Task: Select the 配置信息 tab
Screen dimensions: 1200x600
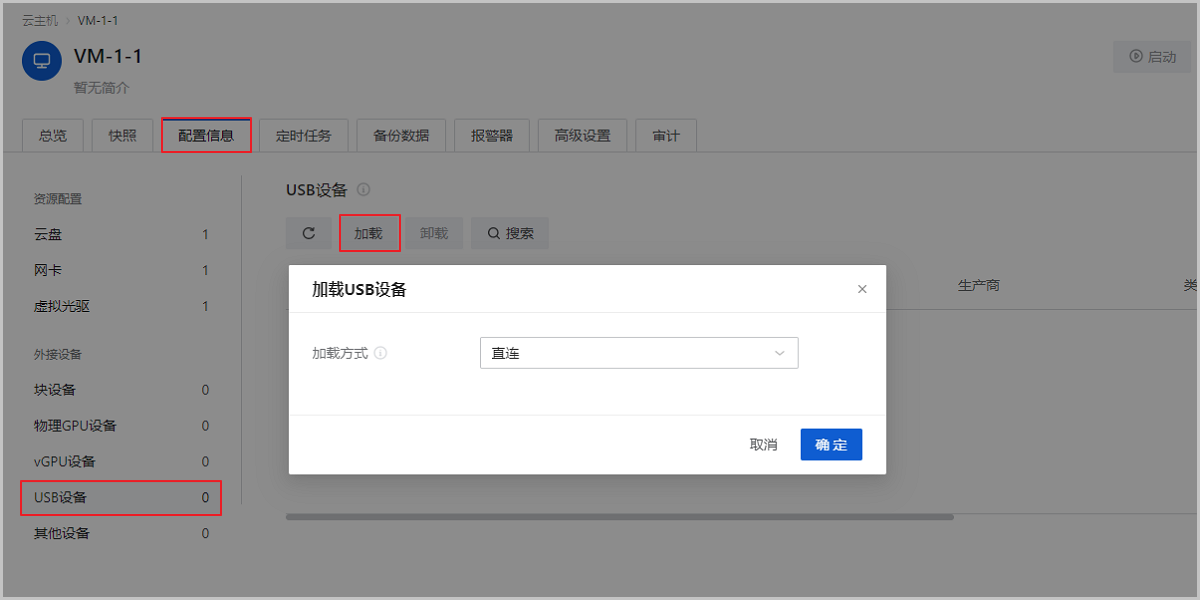Action: point(206,136)
